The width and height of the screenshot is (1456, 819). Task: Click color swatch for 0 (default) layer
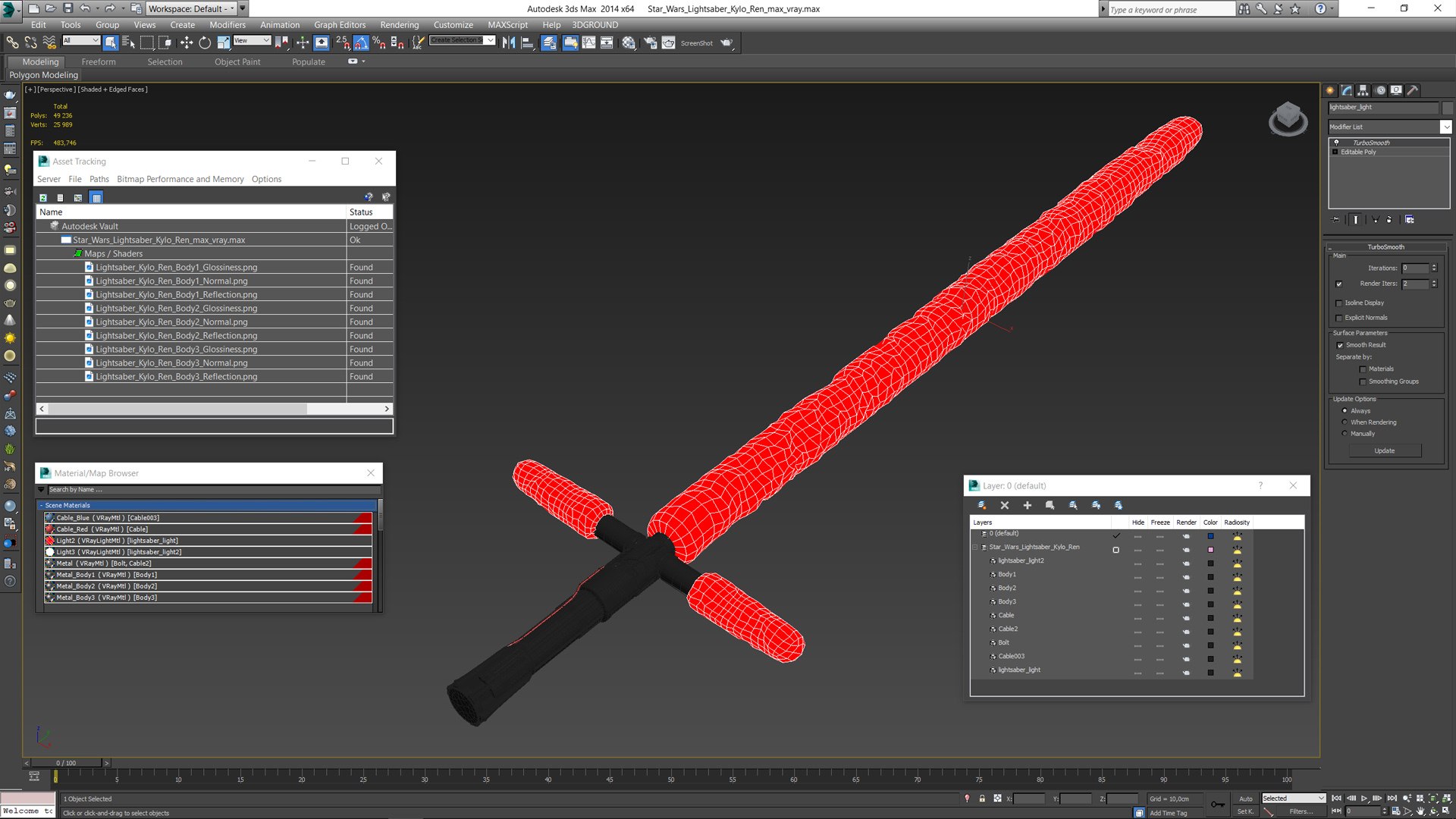point(1210,536)
